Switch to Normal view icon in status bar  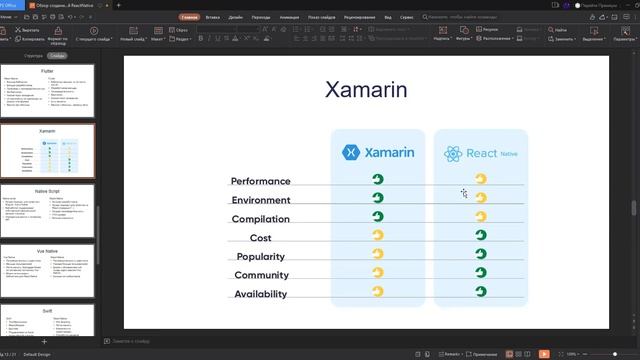pyautogui.click(x=509, y=354)
